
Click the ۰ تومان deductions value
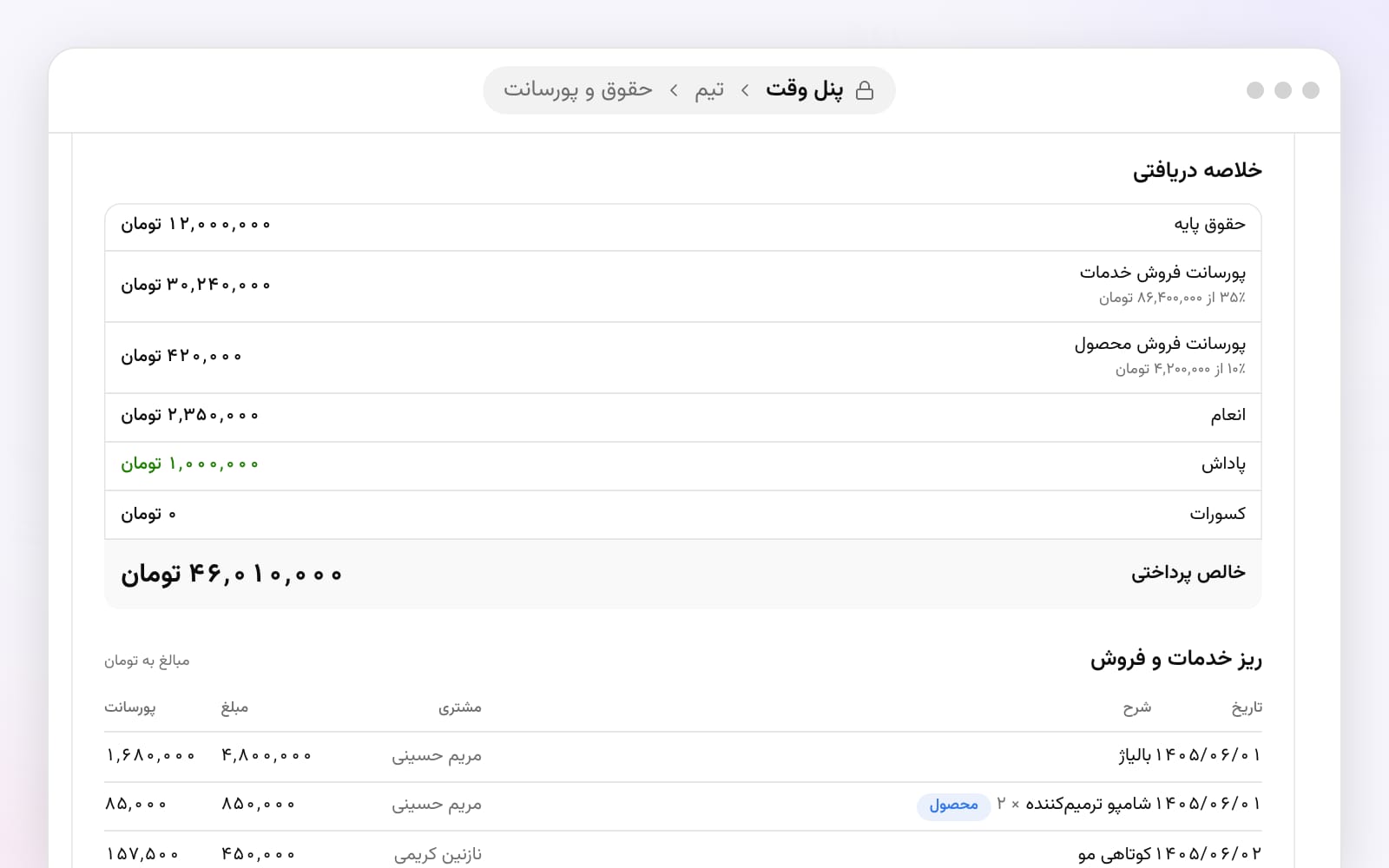(x=148, y=514)
